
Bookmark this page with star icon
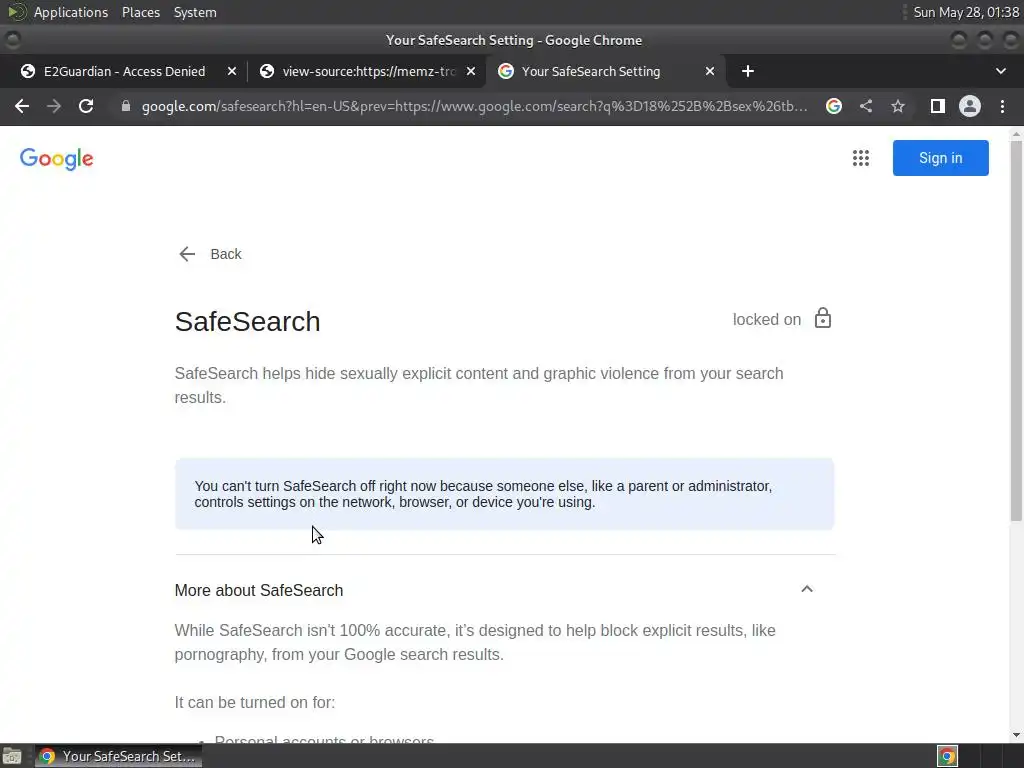(898, 106)
